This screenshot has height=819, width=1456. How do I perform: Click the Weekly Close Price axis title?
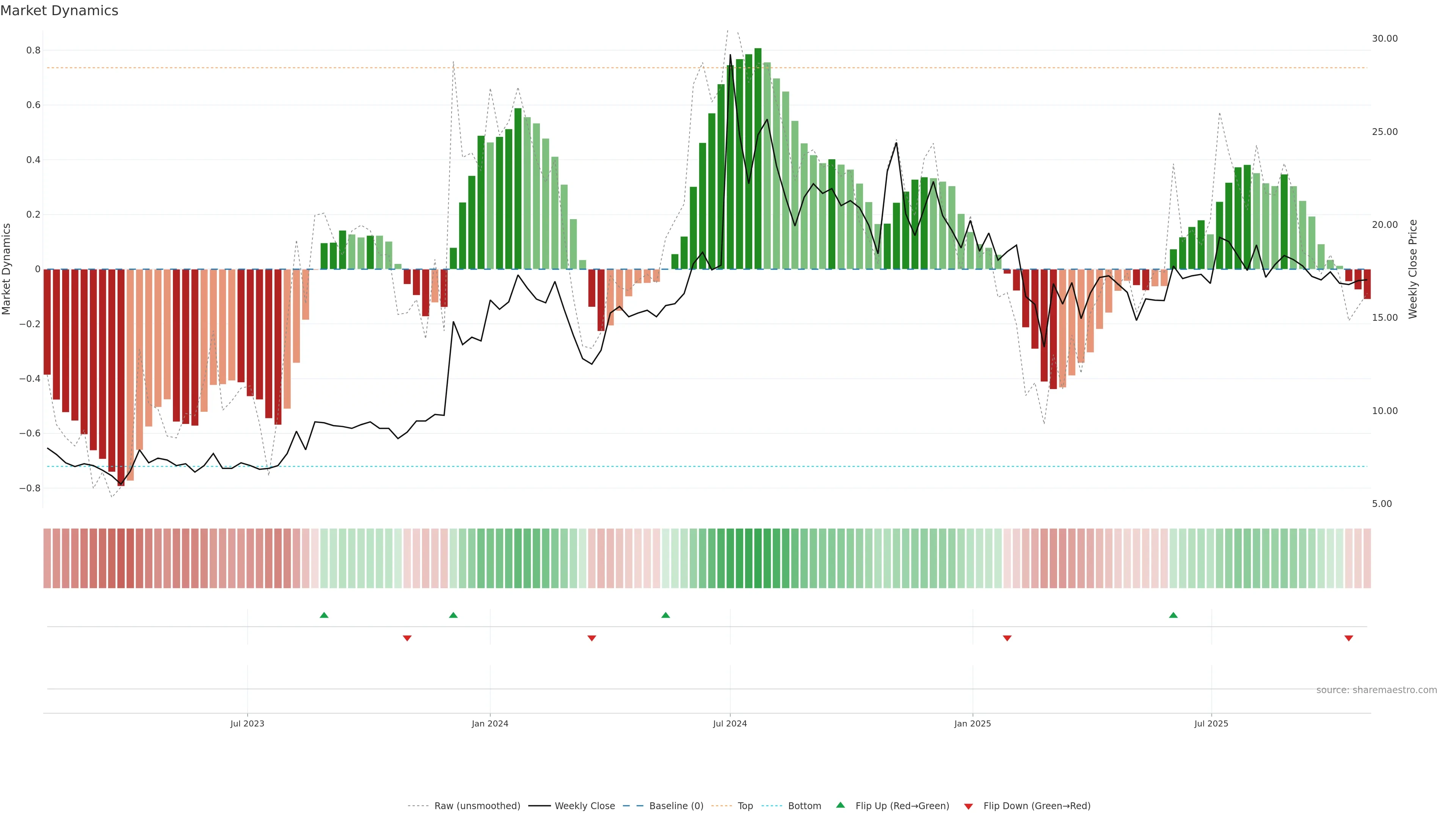point(1413,269)
